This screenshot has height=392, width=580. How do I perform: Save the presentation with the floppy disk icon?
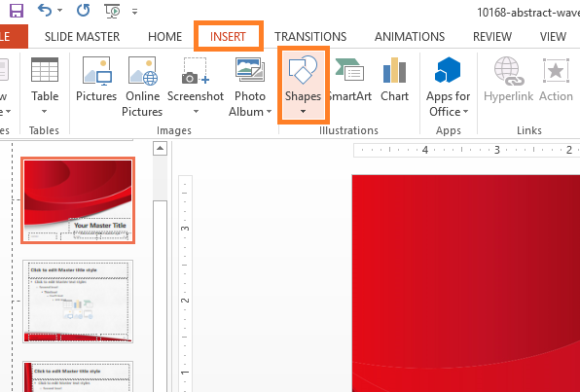(x=16, y=11)
